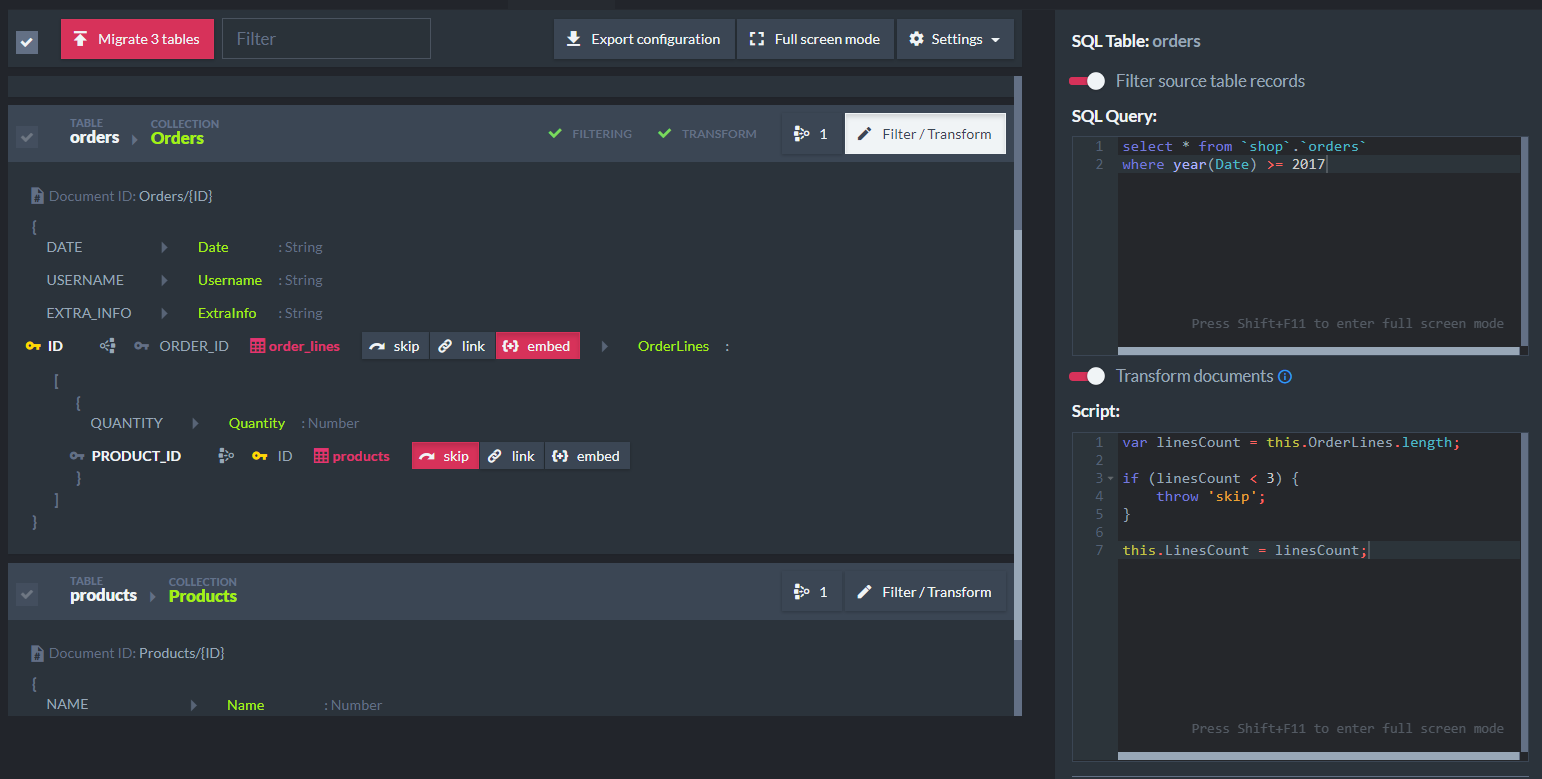Click the FILTERING status indicator
Screen dimensions: 1542x779
click(590, 133)
